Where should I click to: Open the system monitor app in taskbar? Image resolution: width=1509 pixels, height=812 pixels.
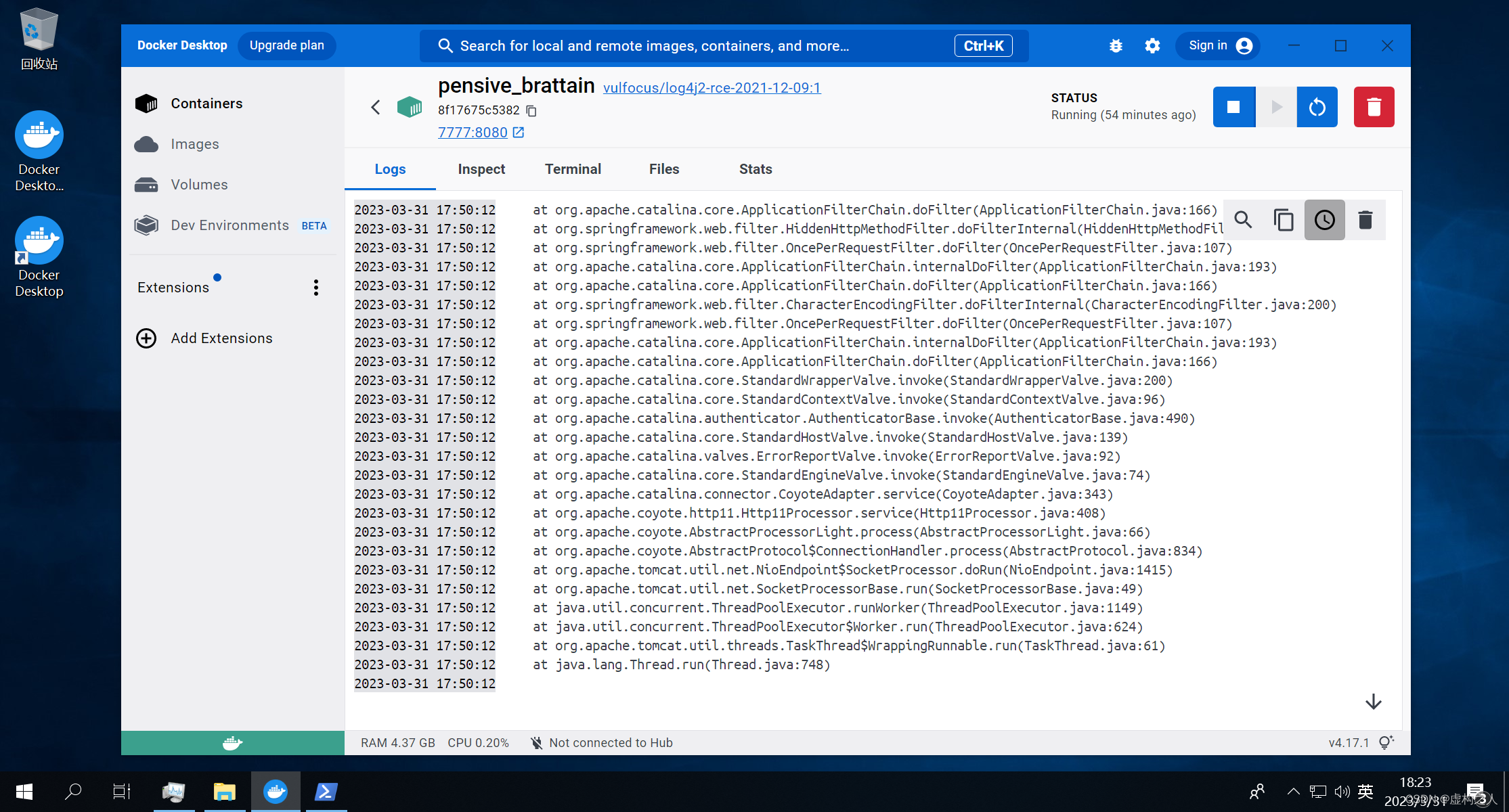coord(174,792)
